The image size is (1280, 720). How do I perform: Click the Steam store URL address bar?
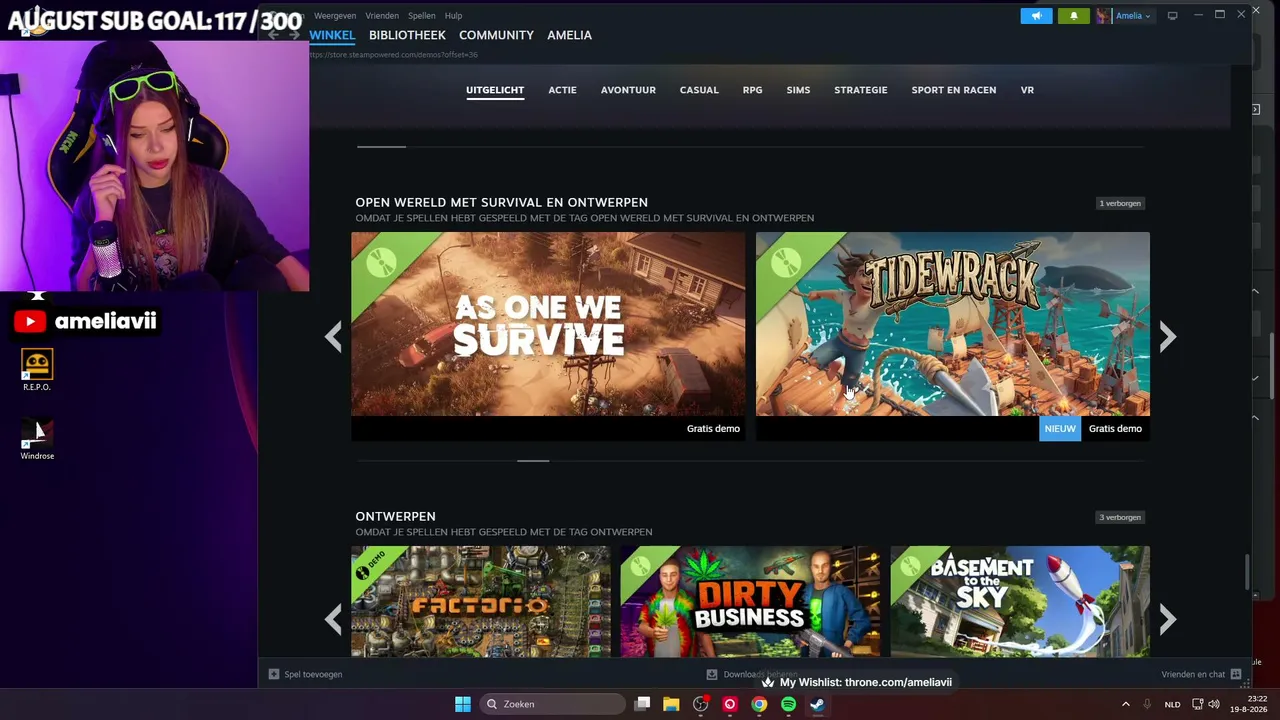pos(394,55)
